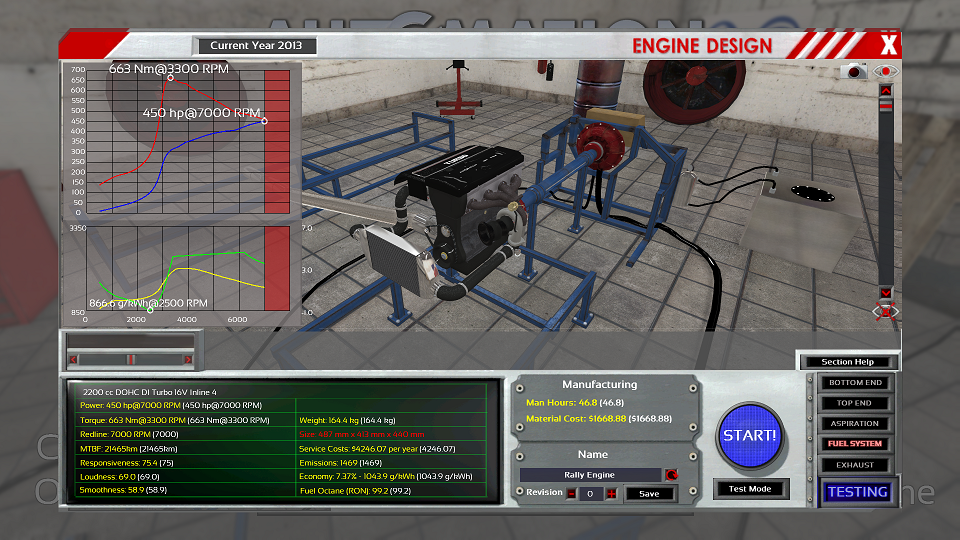Click the Man Hours: 46.8 value
Screen dimensions: 960x540
pyautogui.click(x=575, y=402)
